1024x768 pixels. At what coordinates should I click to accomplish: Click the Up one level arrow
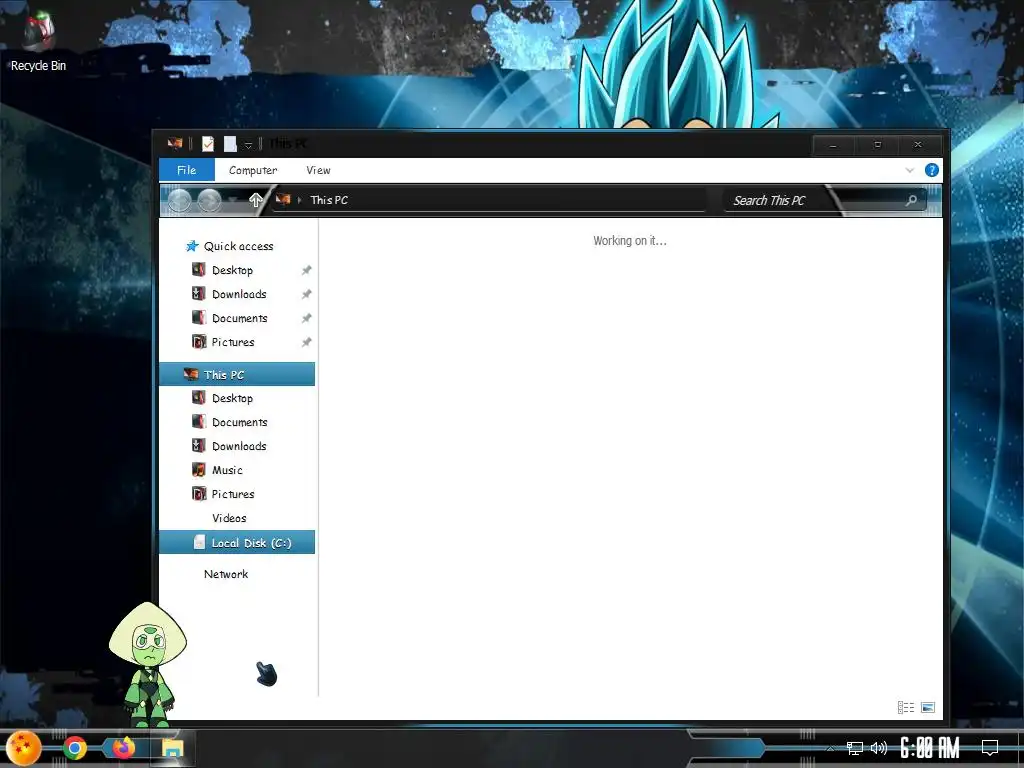coord(255,200)
